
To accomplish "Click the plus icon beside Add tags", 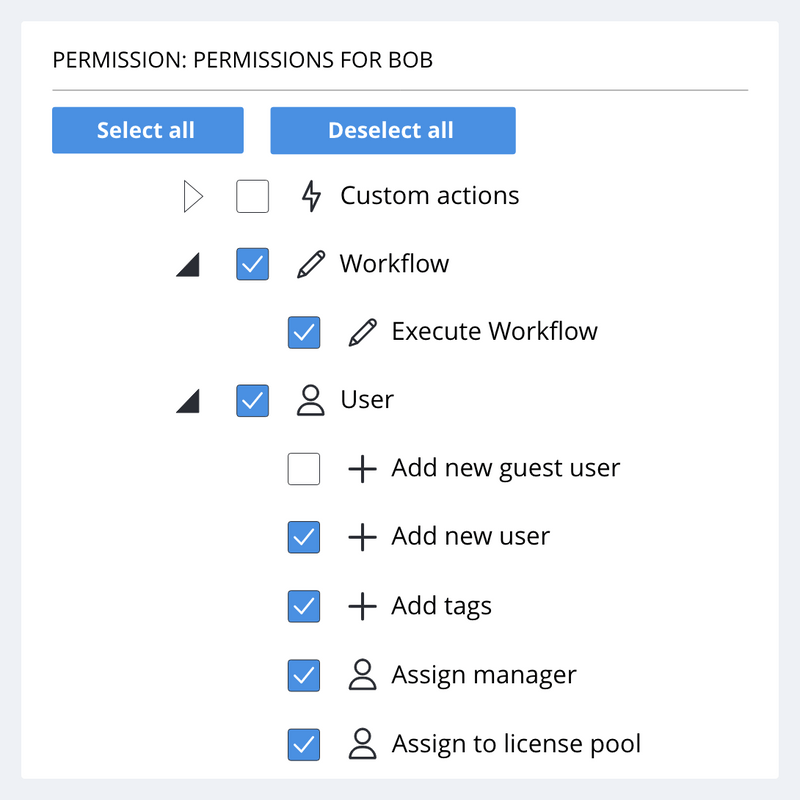I will (x=362, y=606).
